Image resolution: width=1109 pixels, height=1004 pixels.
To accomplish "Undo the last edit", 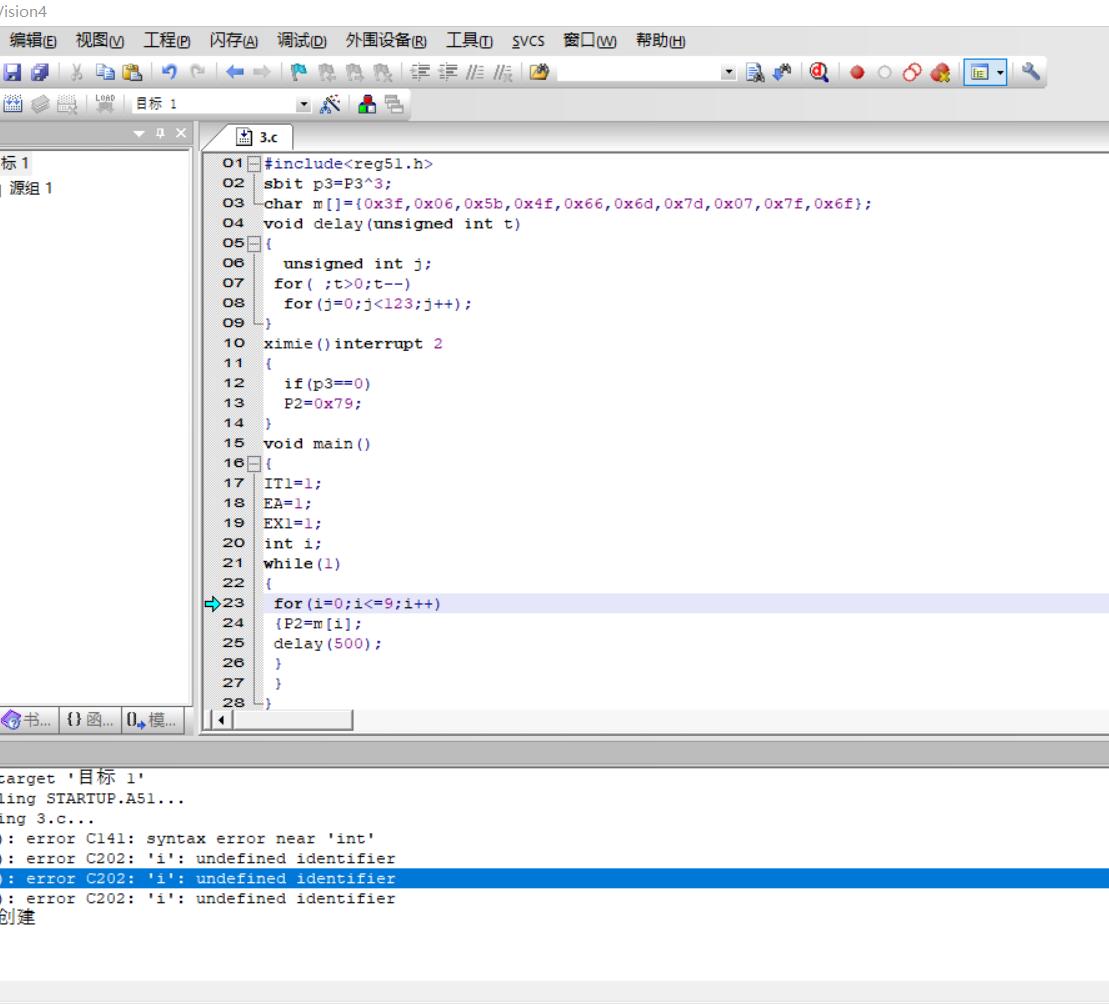I will pos(170,72).
